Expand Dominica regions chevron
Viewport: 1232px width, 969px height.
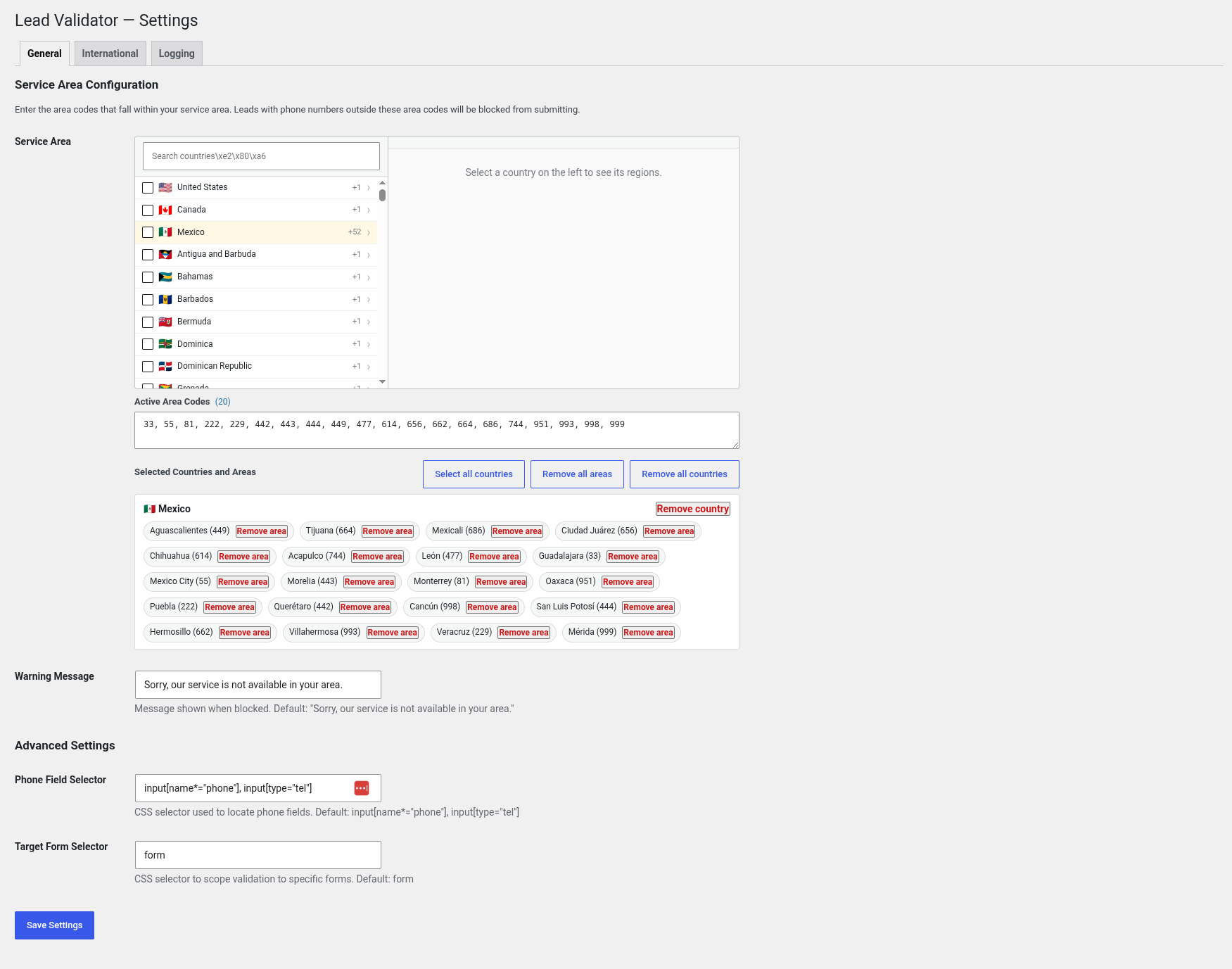coord(369,344)
